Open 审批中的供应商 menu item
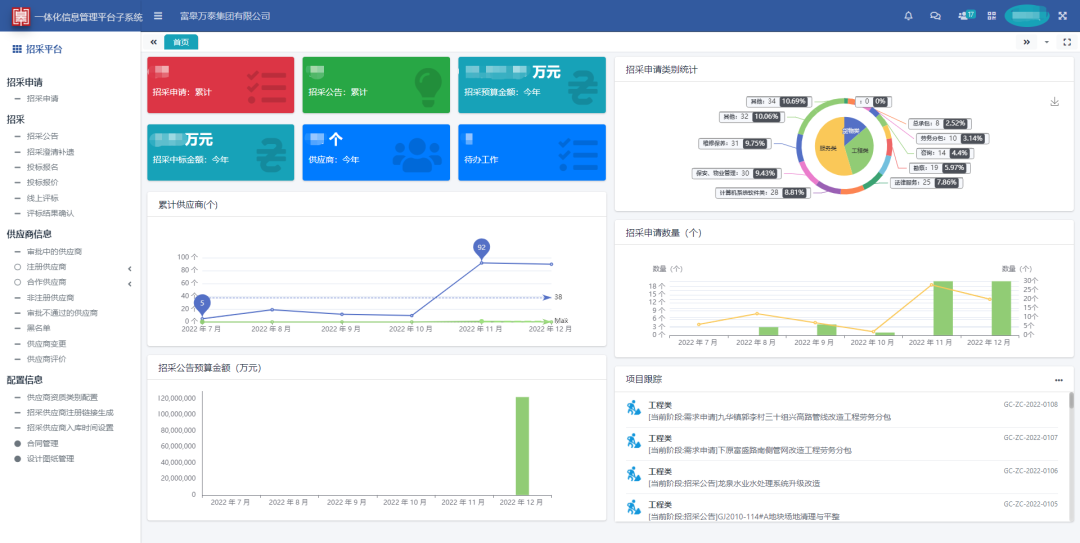 click(54, 252)
